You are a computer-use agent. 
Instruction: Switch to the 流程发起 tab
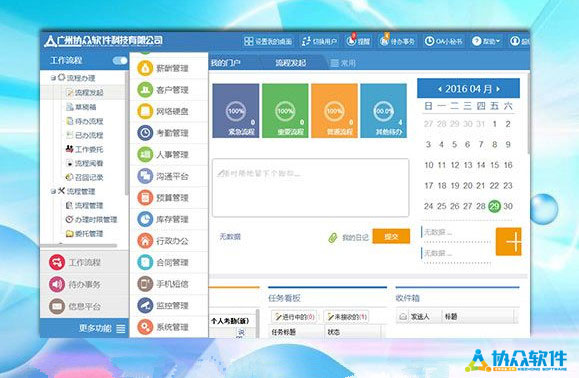(291, 63)
